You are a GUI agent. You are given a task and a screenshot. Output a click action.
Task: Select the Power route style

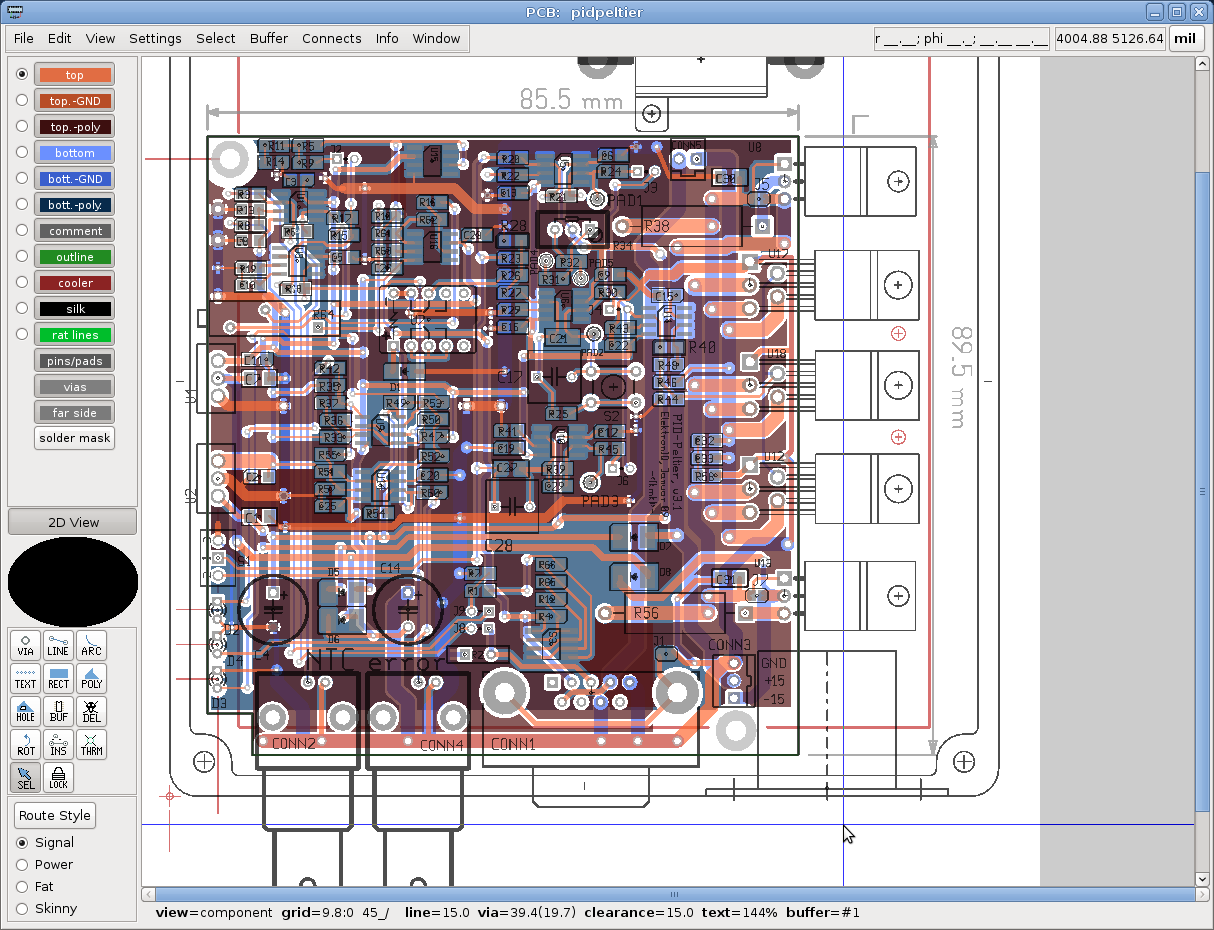click(x=22, y=865)
